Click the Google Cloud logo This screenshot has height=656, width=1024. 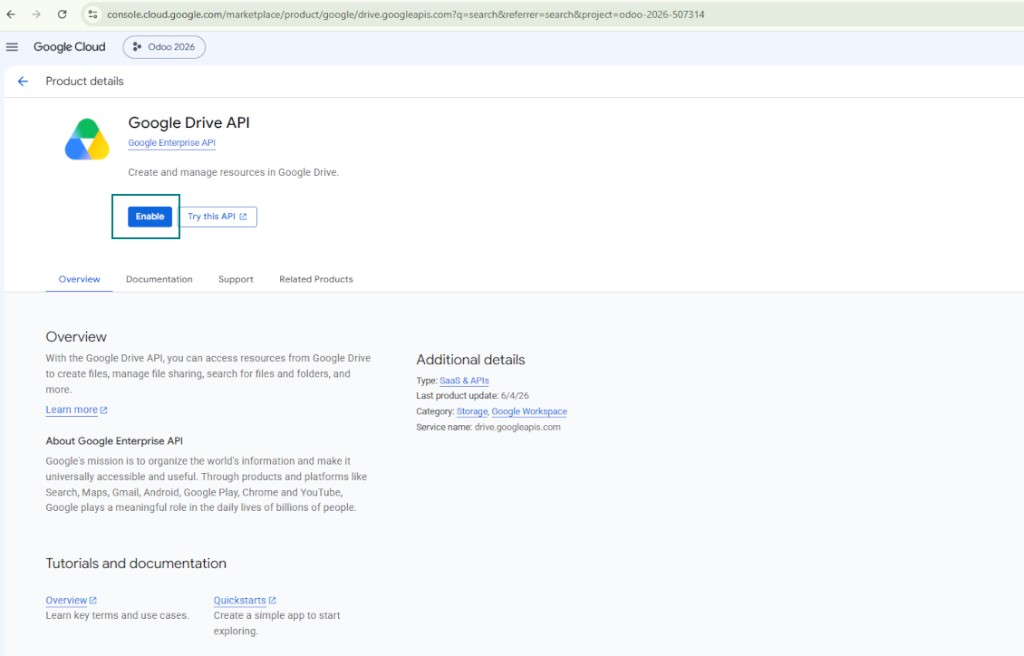tap(69, 47)
